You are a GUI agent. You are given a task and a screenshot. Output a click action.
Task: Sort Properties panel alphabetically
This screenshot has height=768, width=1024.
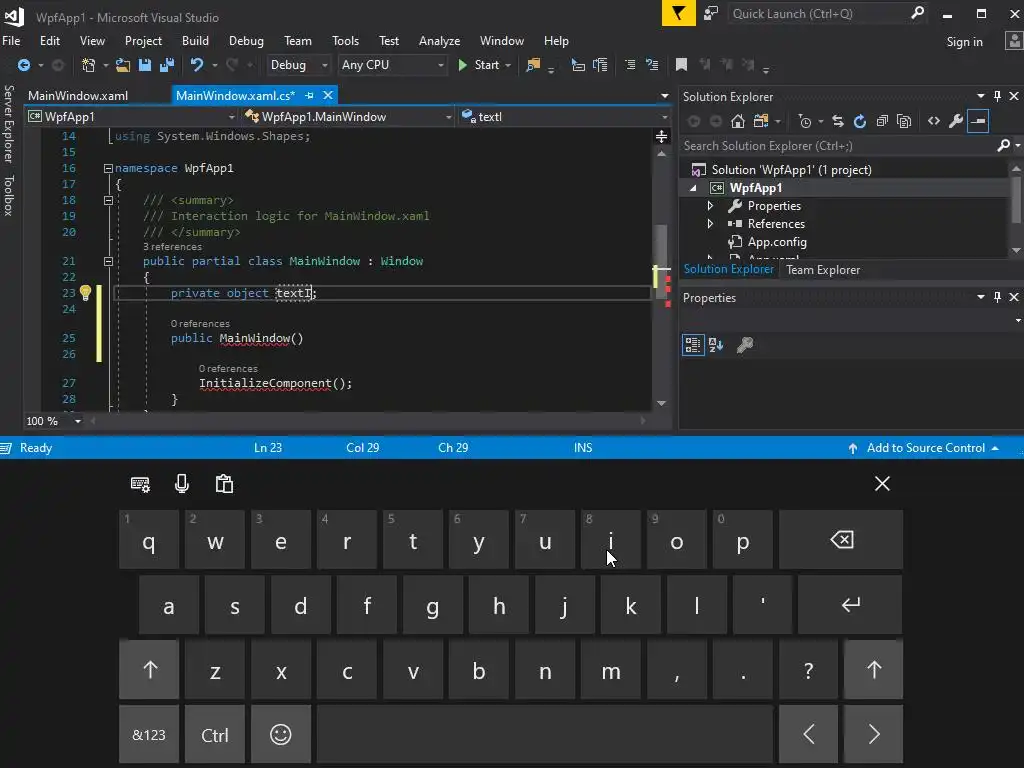coord(716,345)
